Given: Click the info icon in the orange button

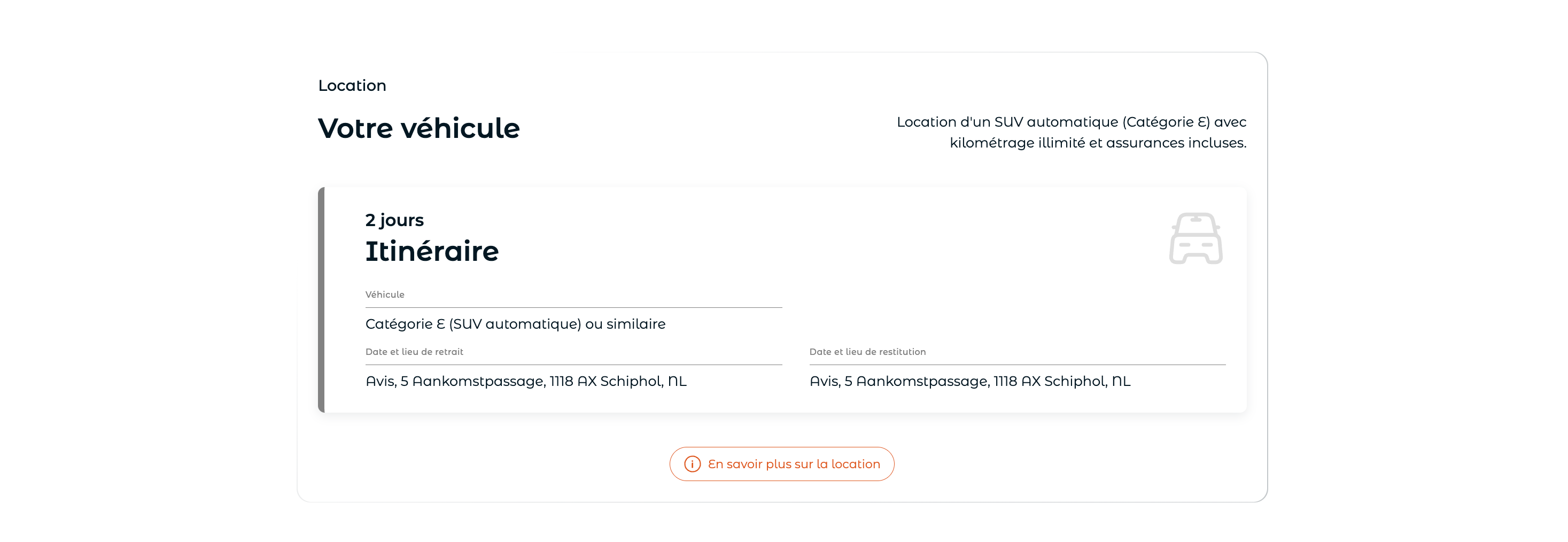Looking at the screenshot, I should pyautogui.click(x=692, y=464).
